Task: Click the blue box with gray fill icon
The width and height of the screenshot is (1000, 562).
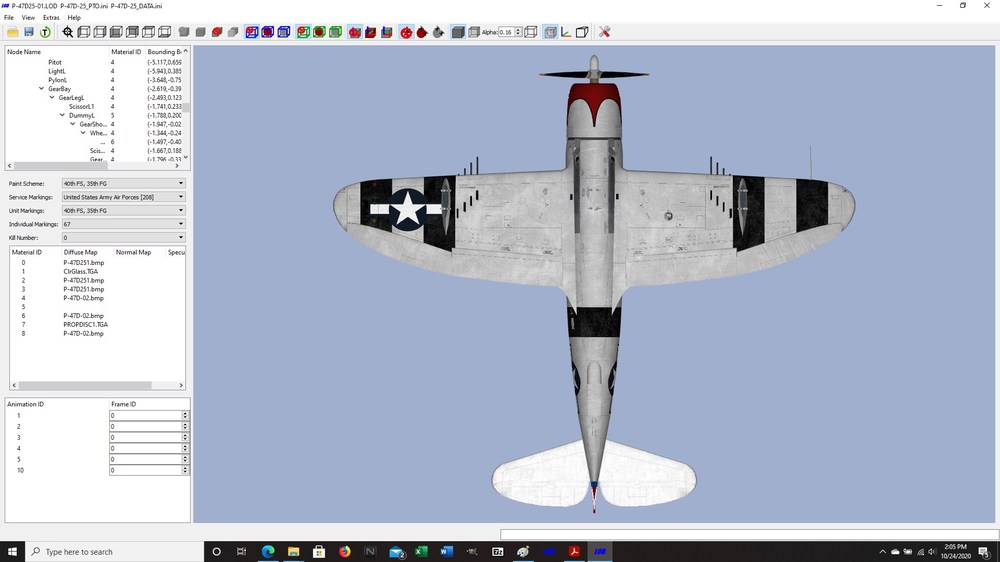Action: [284, 32]
